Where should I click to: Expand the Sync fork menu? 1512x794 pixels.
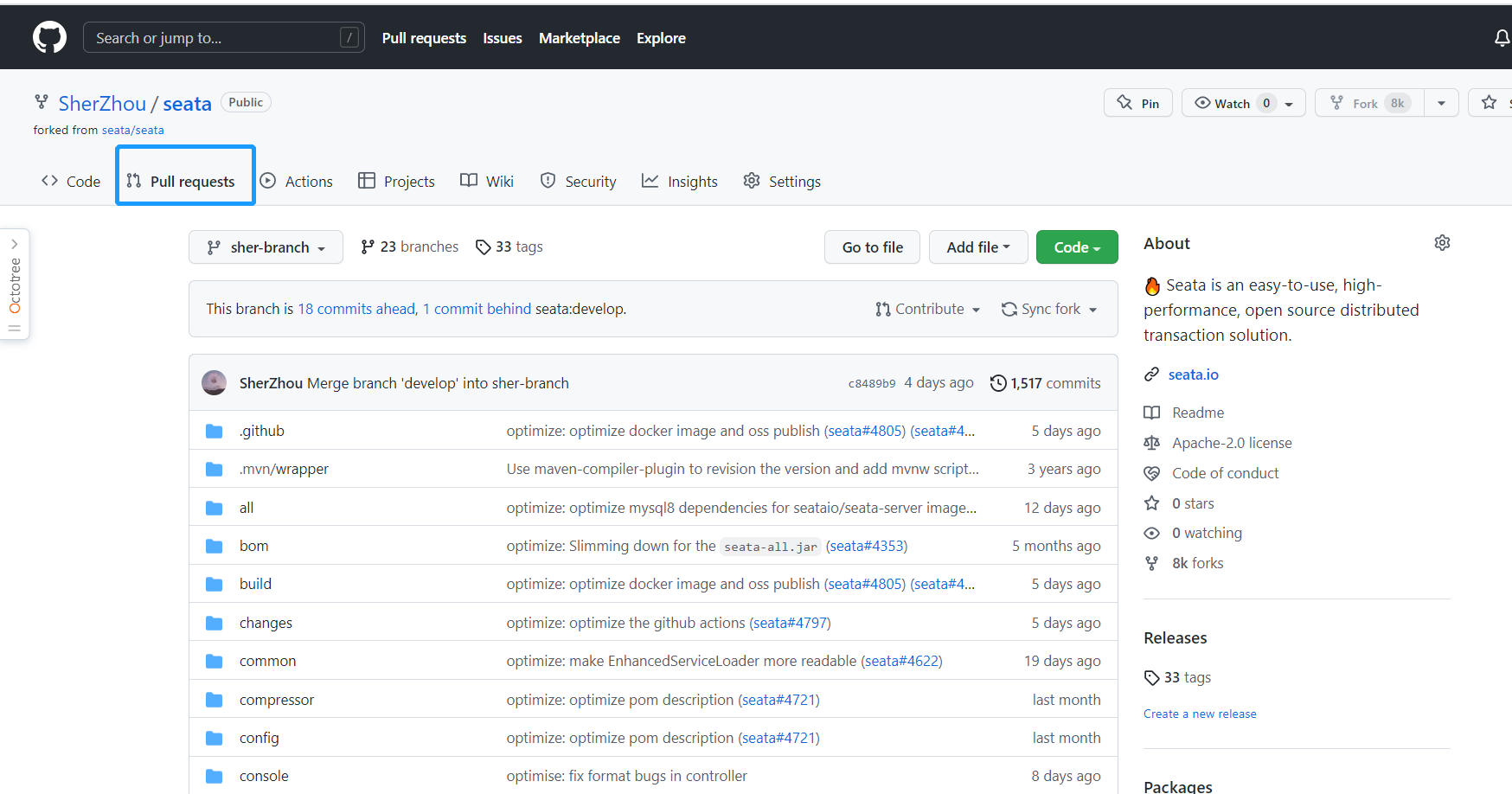(x=1049, y=309)
